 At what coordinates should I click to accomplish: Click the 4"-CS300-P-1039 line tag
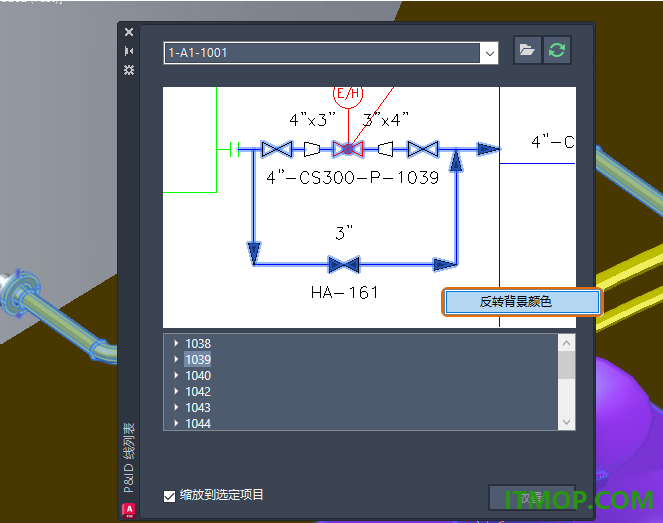point(353,178)
